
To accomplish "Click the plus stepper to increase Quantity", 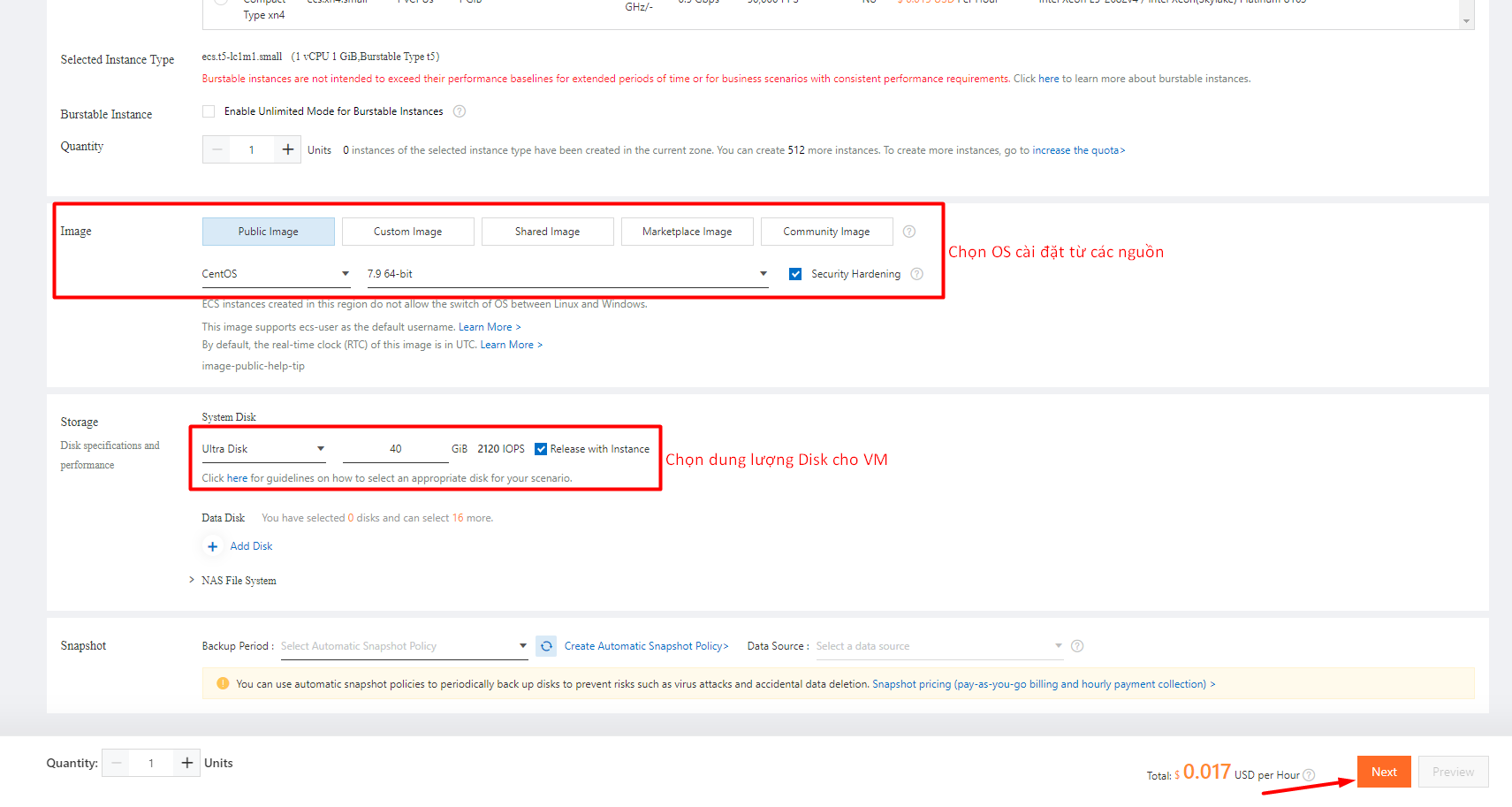I will click(286, 148).
